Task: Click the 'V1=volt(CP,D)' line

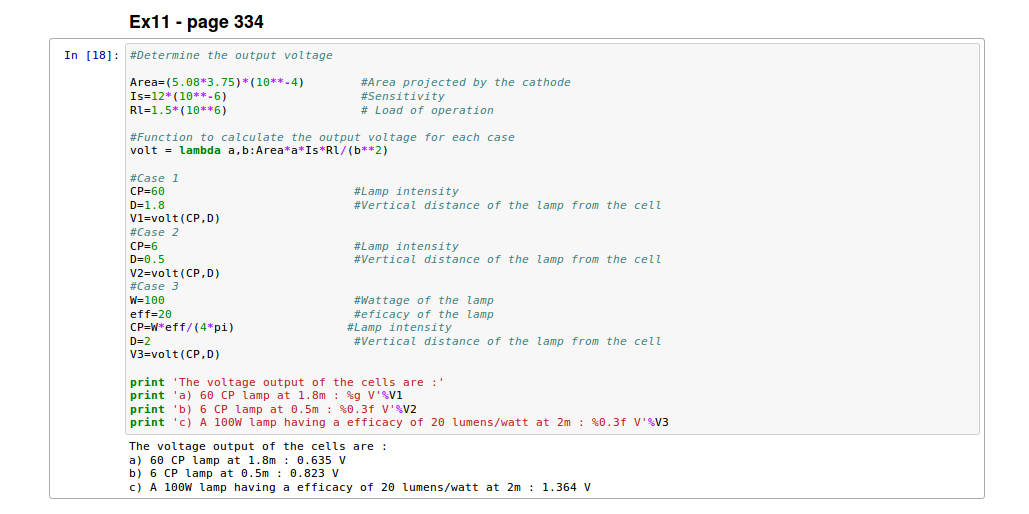Action: (x=175, y=218)
